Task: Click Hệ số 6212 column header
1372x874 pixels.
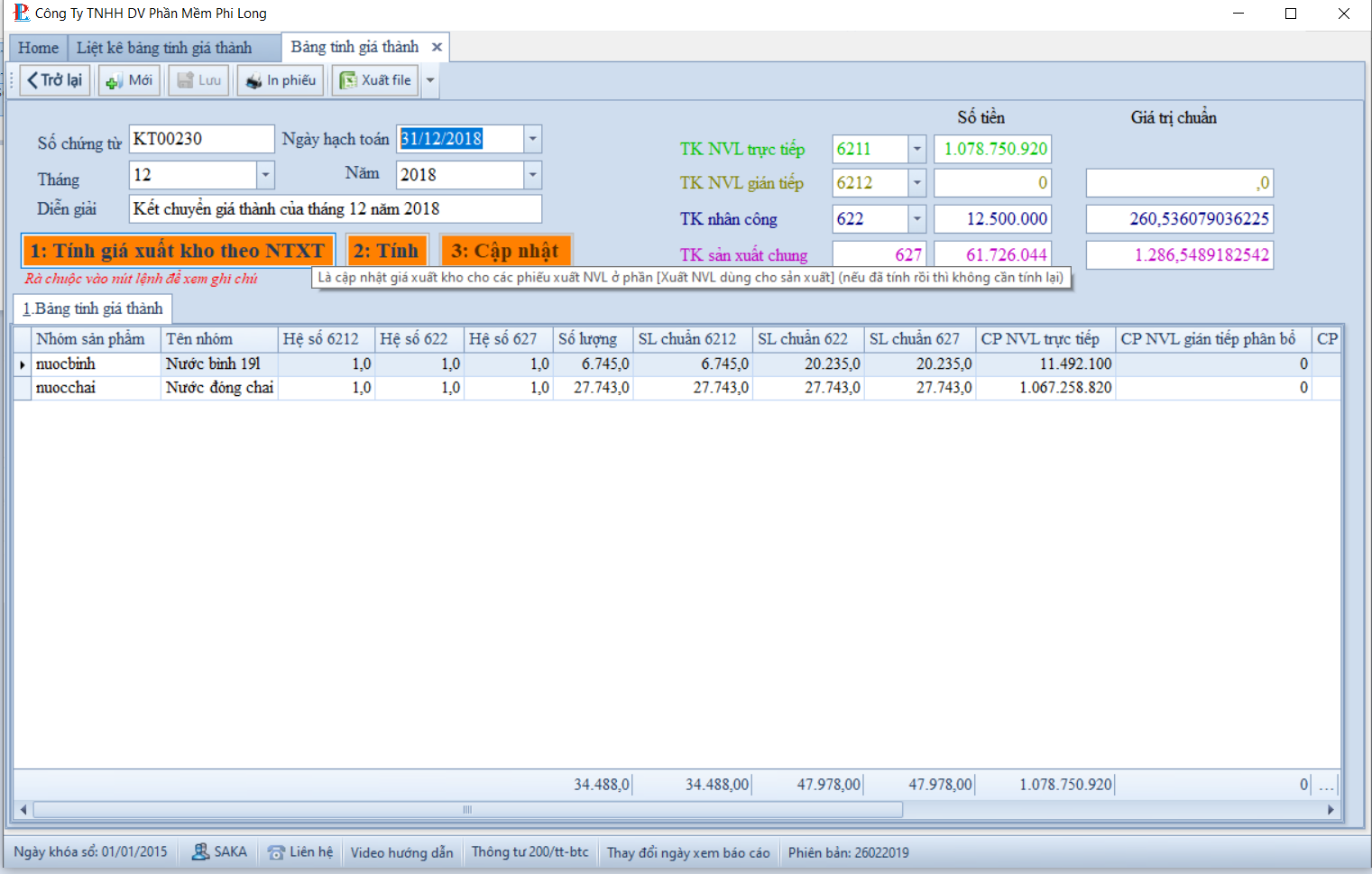Action: click(327, 339)
